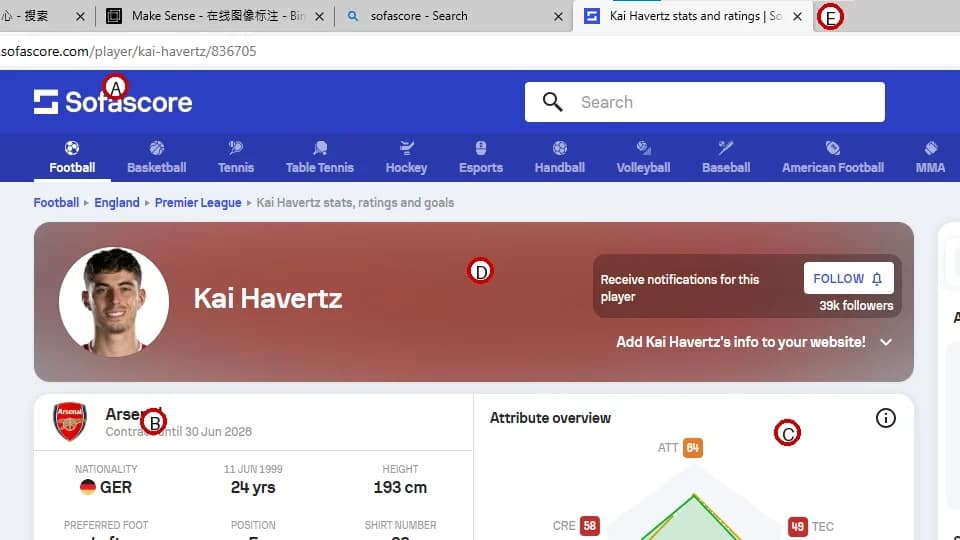Screen dimensions: 960x540
Task: Click the Sofascore logo
Action: click(x=113, y=102)
